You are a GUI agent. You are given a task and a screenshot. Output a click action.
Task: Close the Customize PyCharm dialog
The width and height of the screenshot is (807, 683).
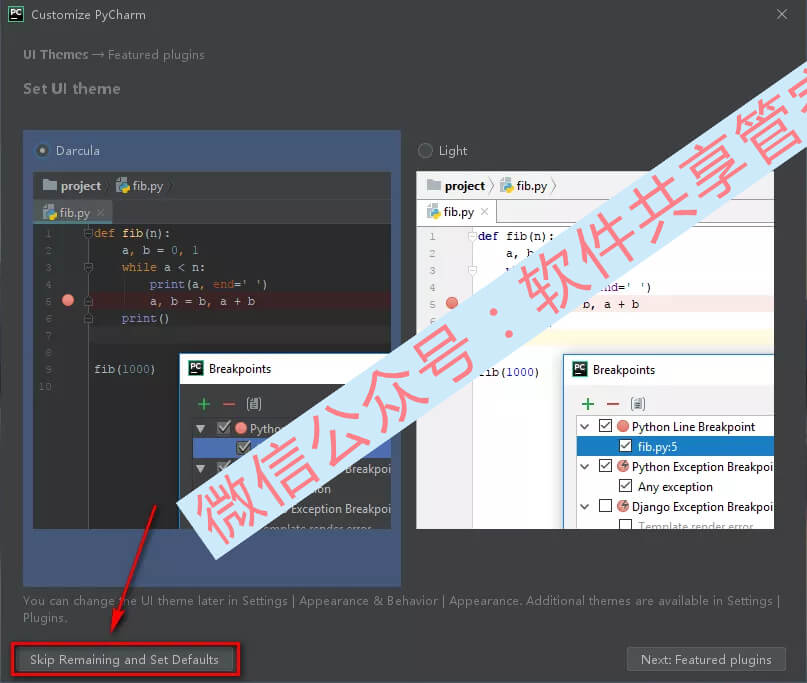pyautogui.click(x=782, y=14)
